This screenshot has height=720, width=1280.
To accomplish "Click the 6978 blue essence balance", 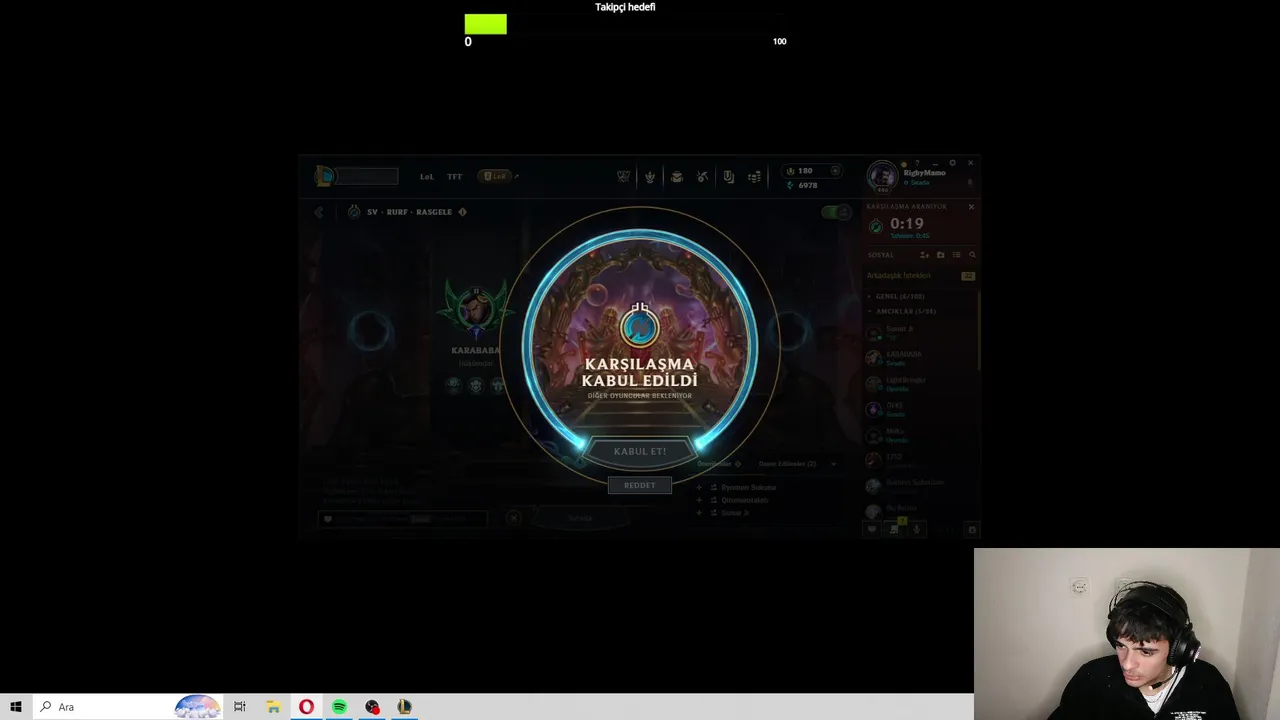I will [x=803, y=185].
